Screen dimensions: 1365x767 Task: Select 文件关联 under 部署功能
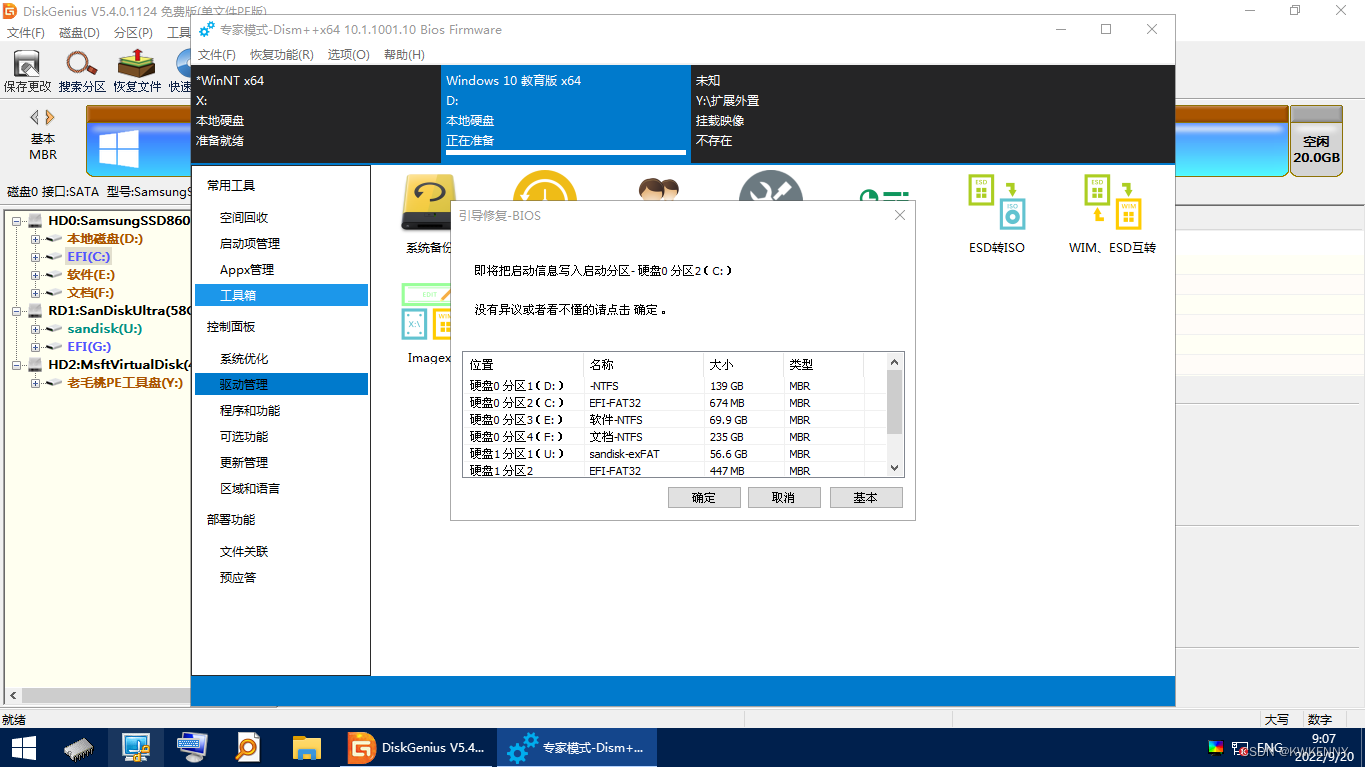[244, 551]
